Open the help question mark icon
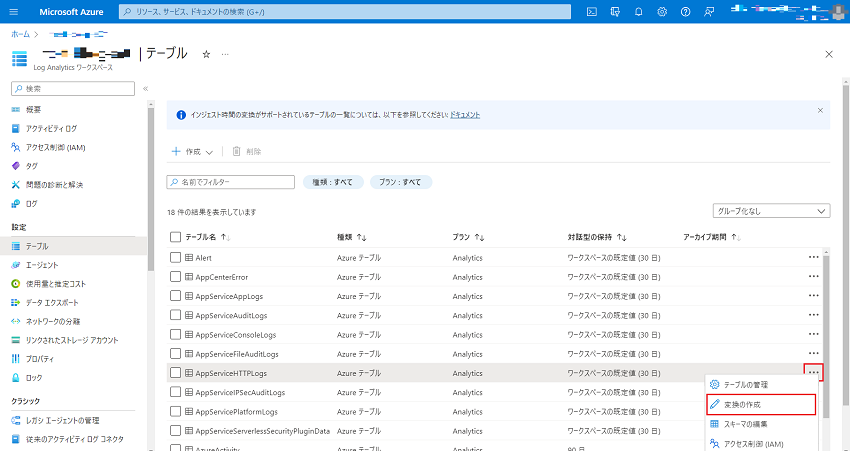Viewport: 850px width, 451px height. click(x=686, y=11)
